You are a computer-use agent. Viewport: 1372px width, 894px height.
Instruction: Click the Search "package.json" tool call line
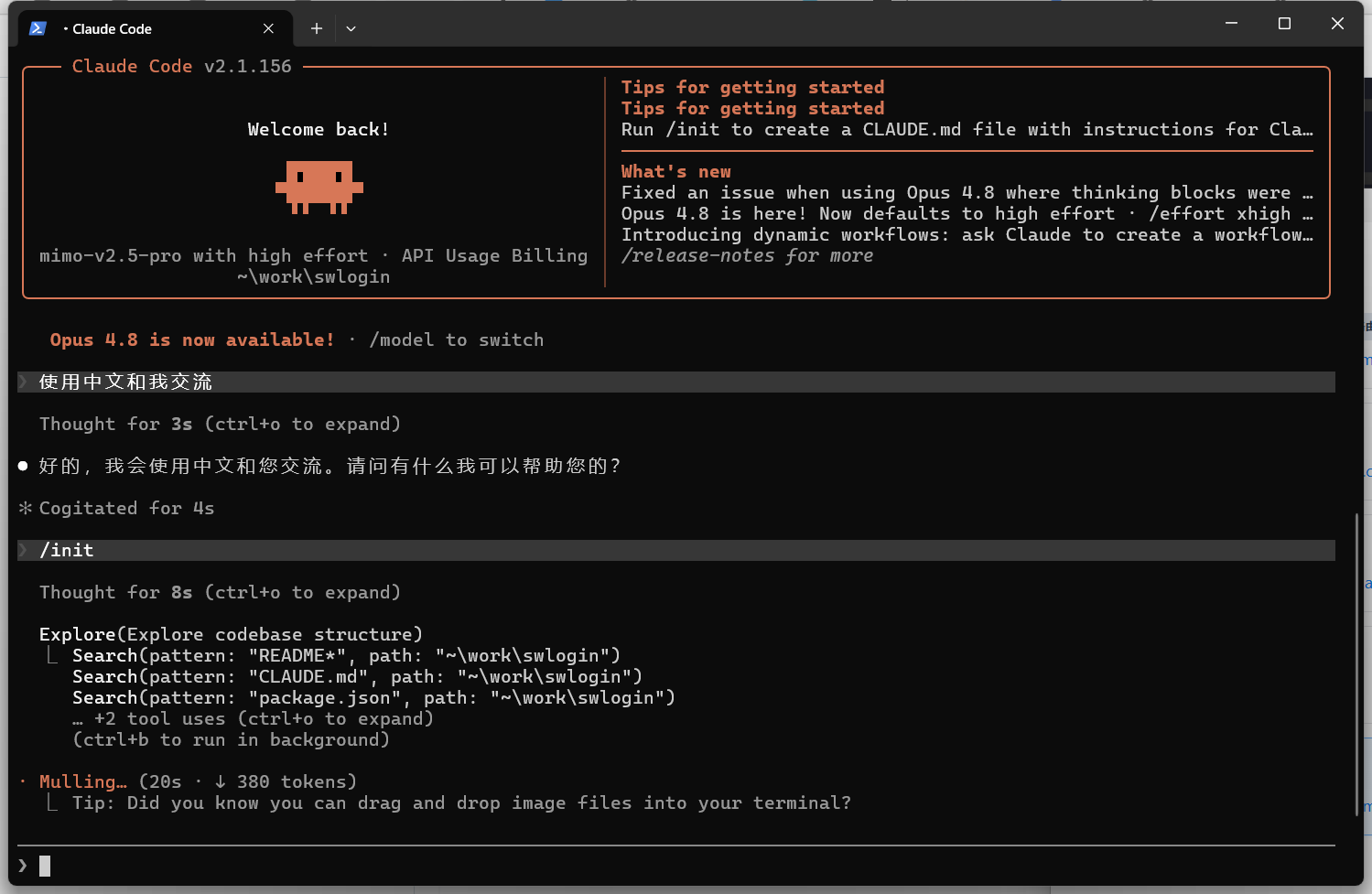(373, 697)
